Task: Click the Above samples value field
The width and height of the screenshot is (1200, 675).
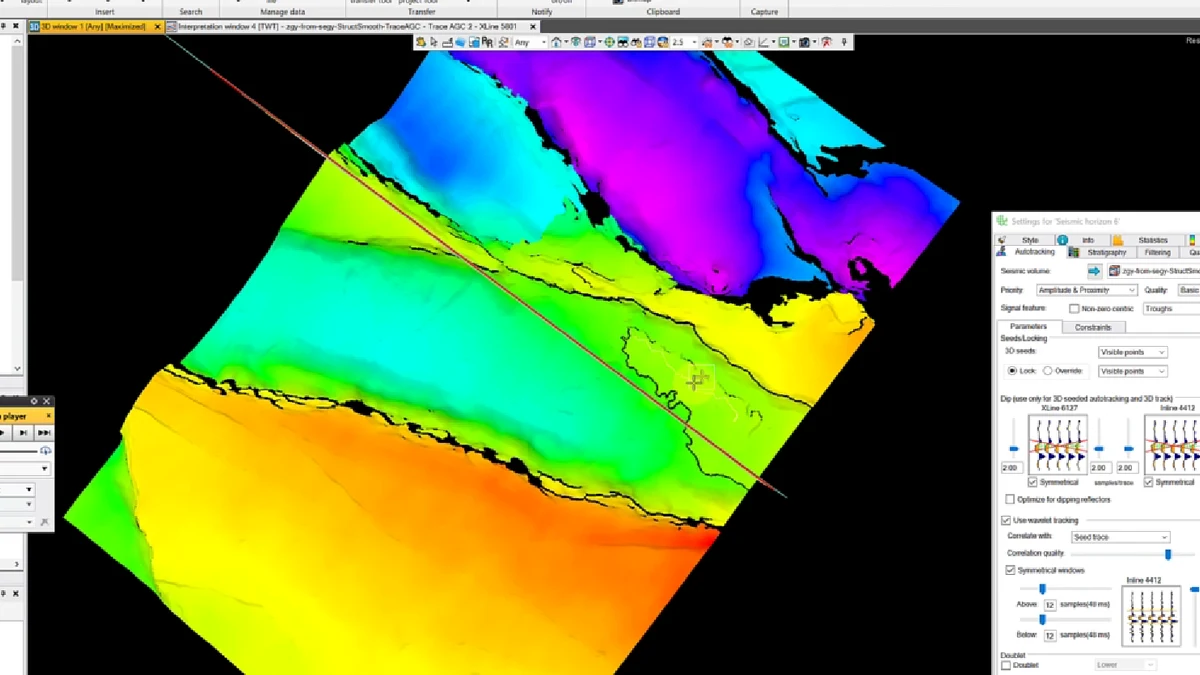Action: [x=1050, y=605]
